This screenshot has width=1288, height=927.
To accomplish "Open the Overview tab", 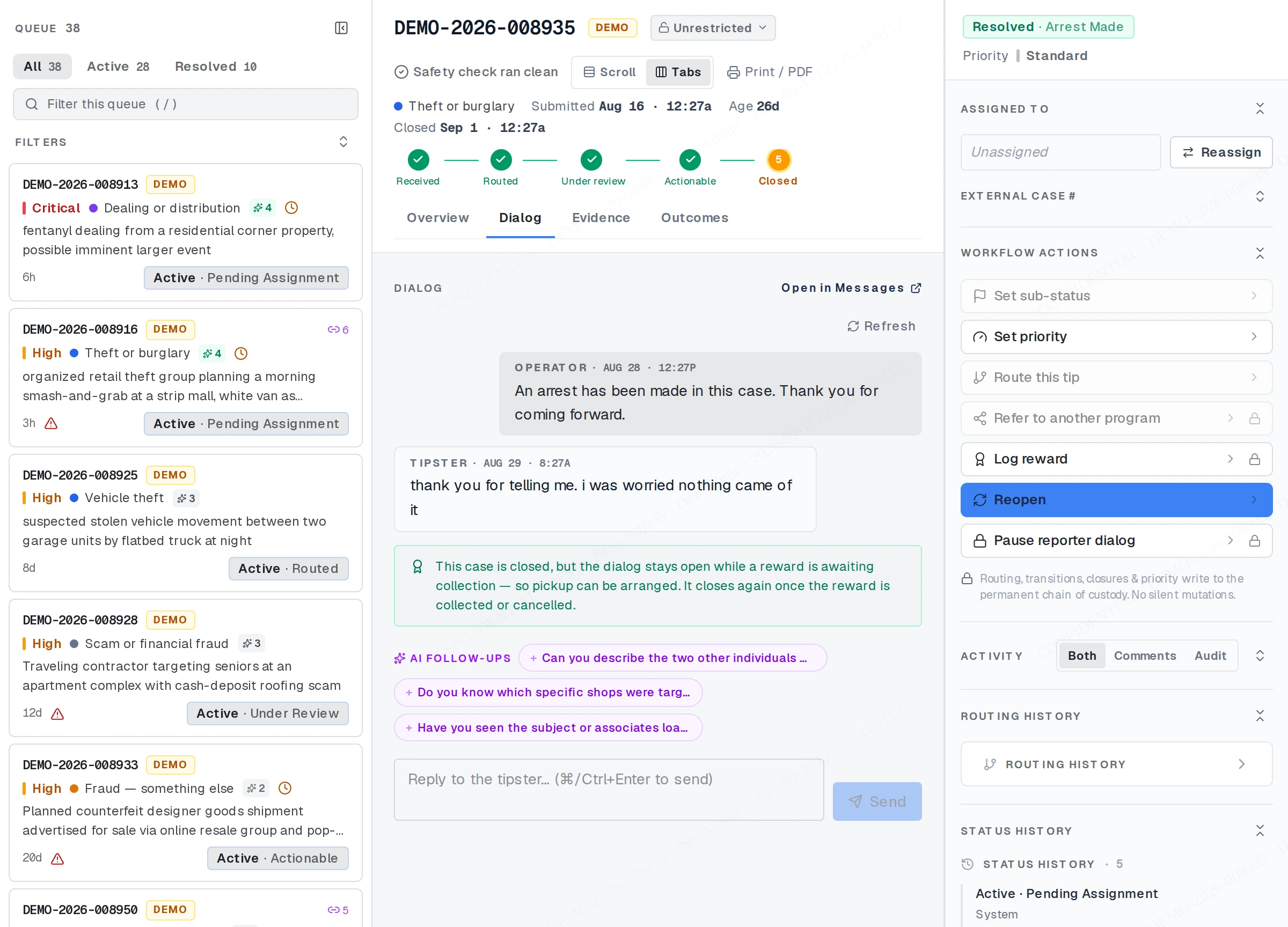I will tap(437, 218).
